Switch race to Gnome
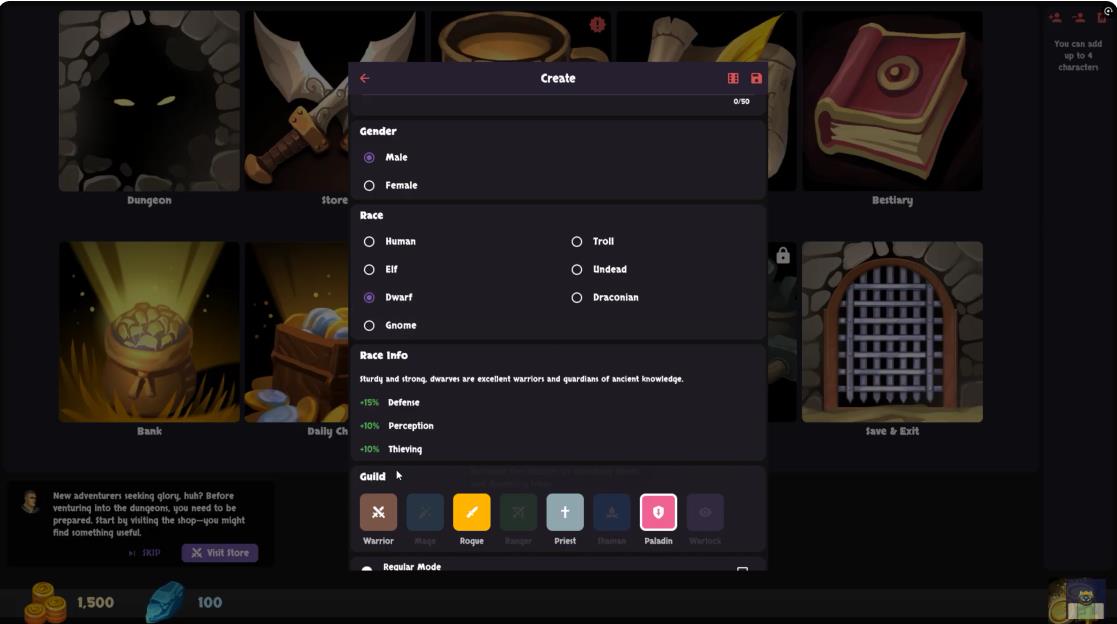The height and width of the screenshot is (624, 1117). coord(369,325)
